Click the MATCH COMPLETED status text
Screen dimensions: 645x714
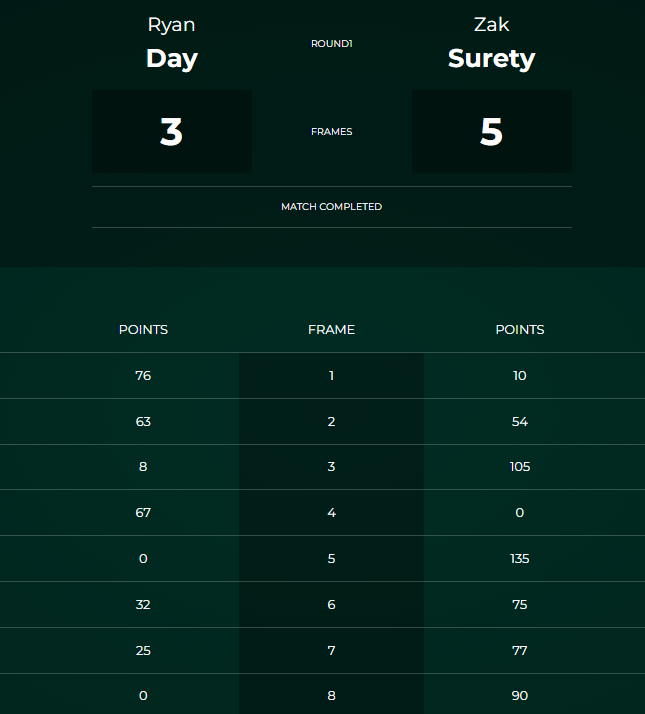tap(331, 207)
